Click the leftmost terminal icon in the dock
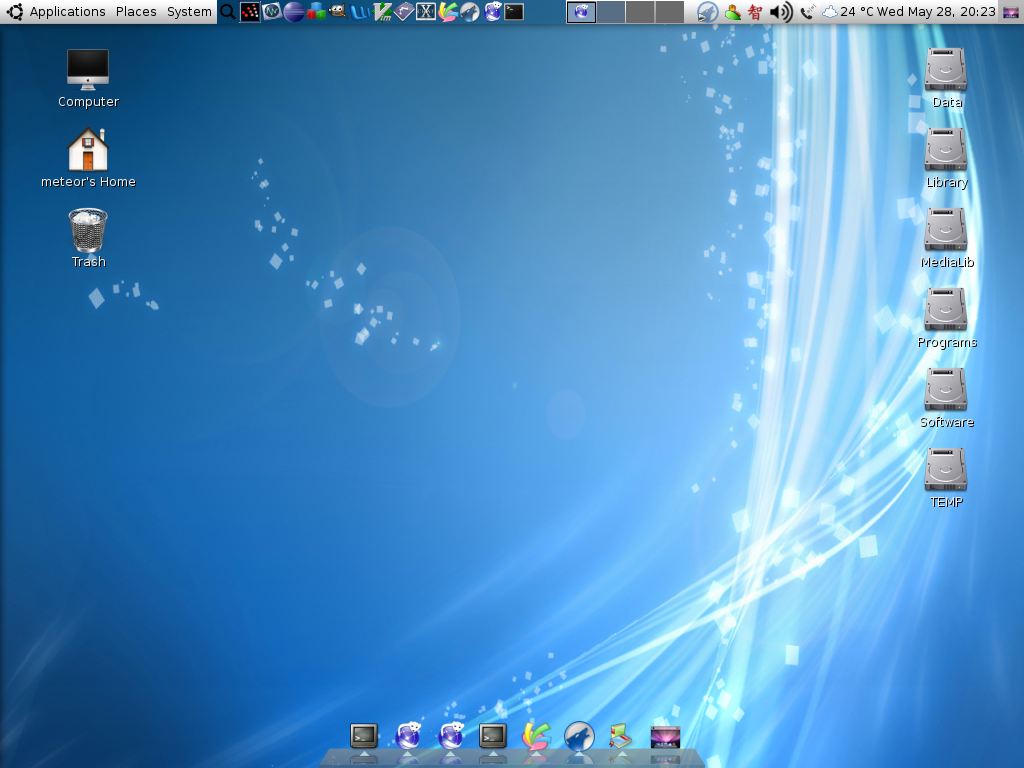The width and height of the screenshot is (1024, 768). tap(364, 736)
